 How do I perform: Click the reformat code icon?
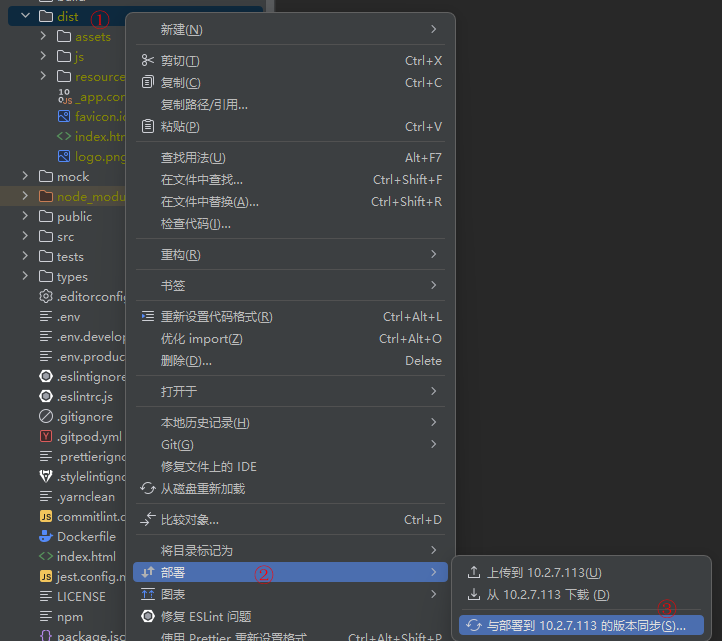coord(148,317)
